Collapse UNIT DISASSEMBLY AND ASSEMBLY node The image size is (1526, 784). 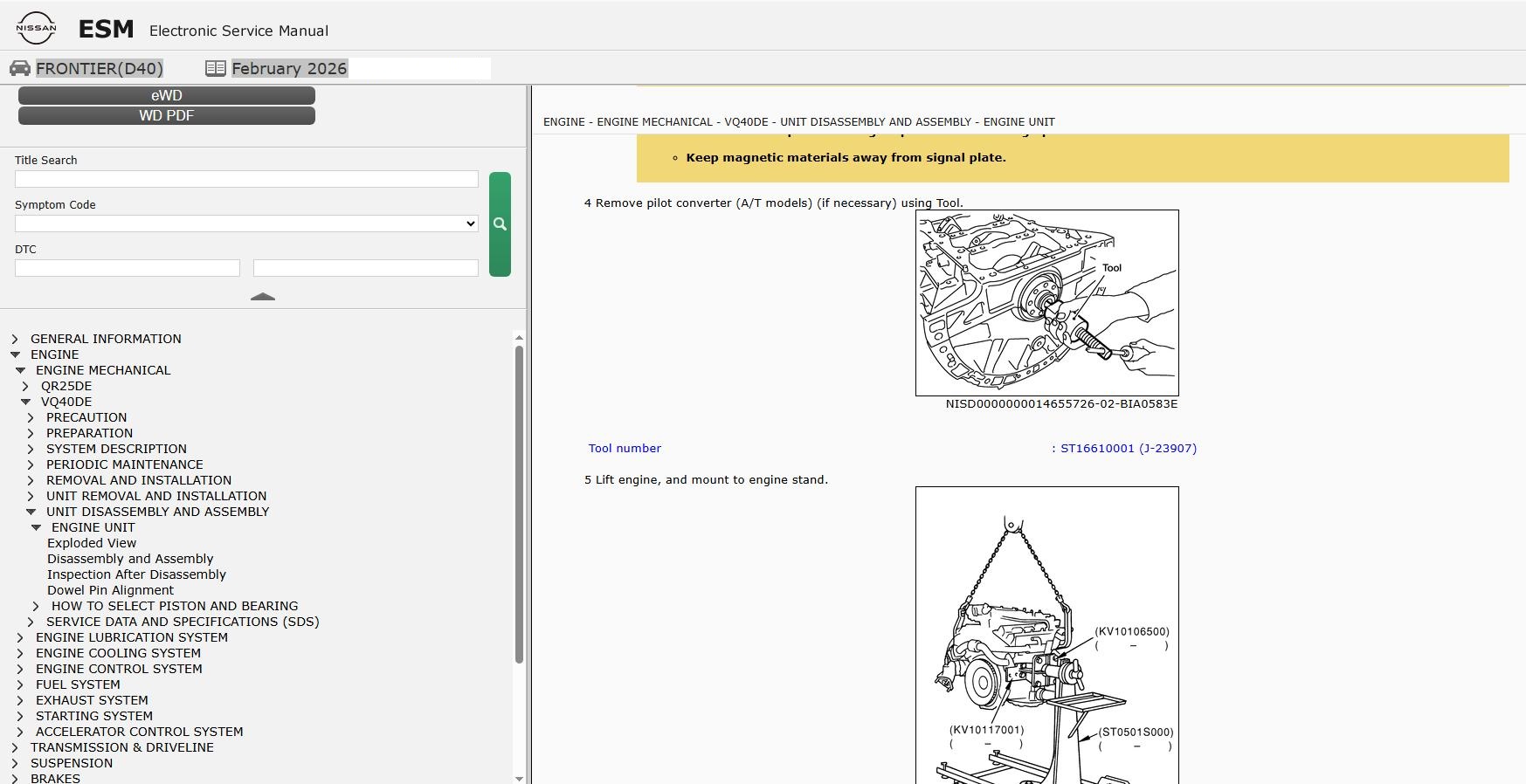(x=31, y=512)
